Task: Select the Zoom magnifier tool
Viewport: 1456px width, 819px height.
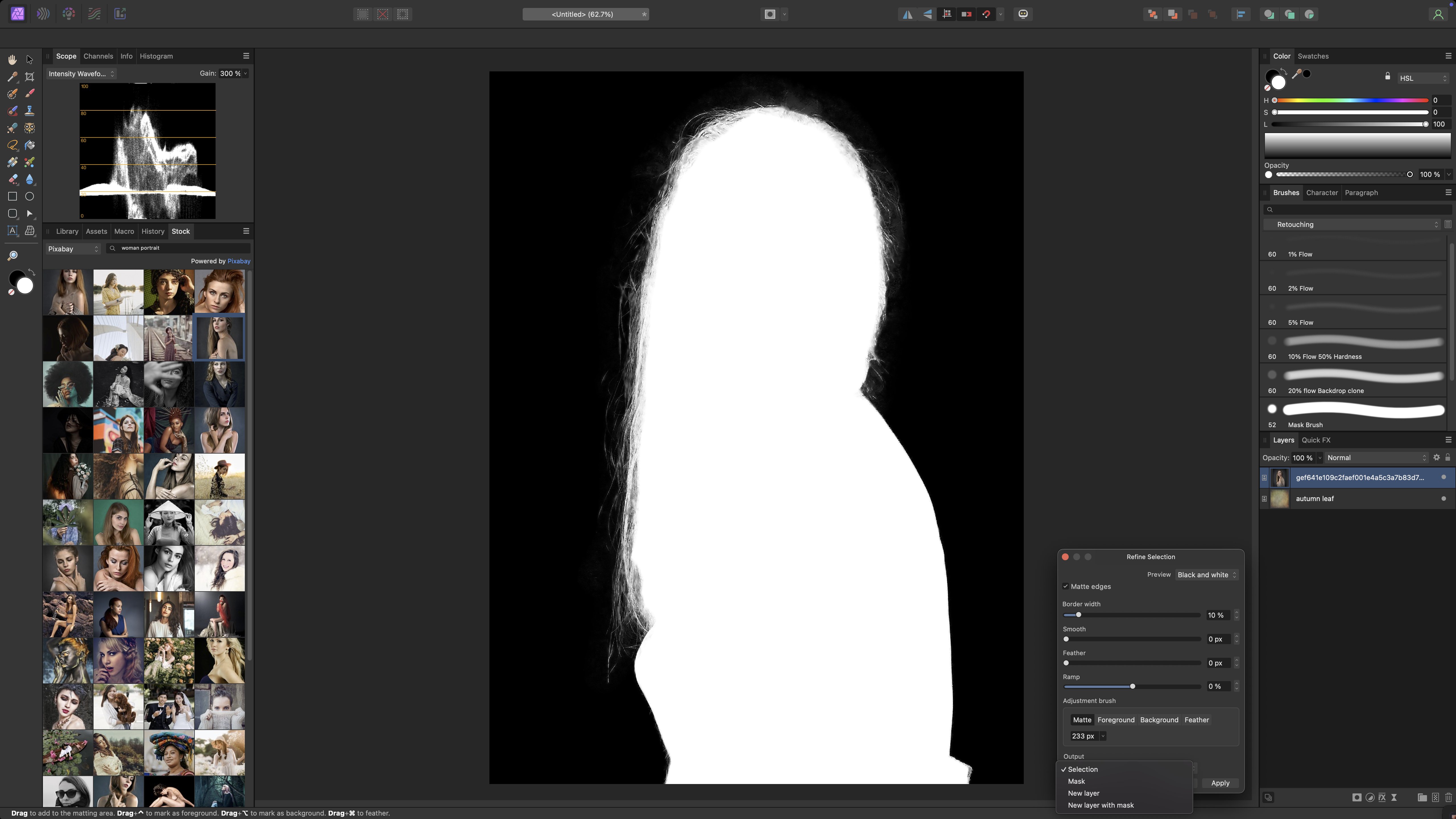Action: (x=12, y=256)
